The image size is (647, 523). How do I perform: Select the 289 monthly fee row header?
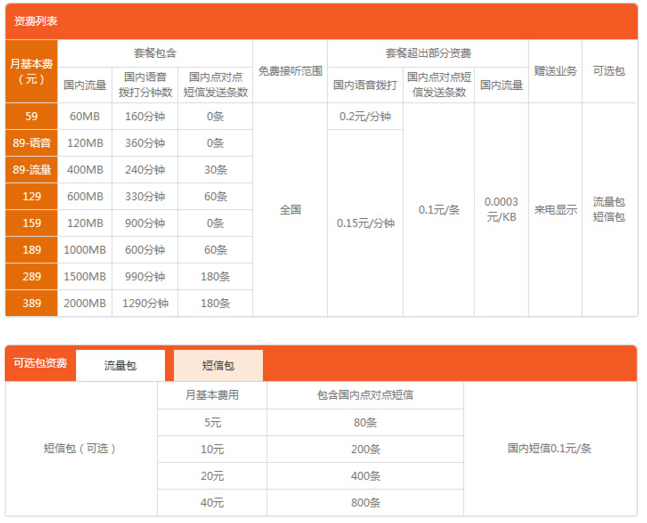(31, 277)
